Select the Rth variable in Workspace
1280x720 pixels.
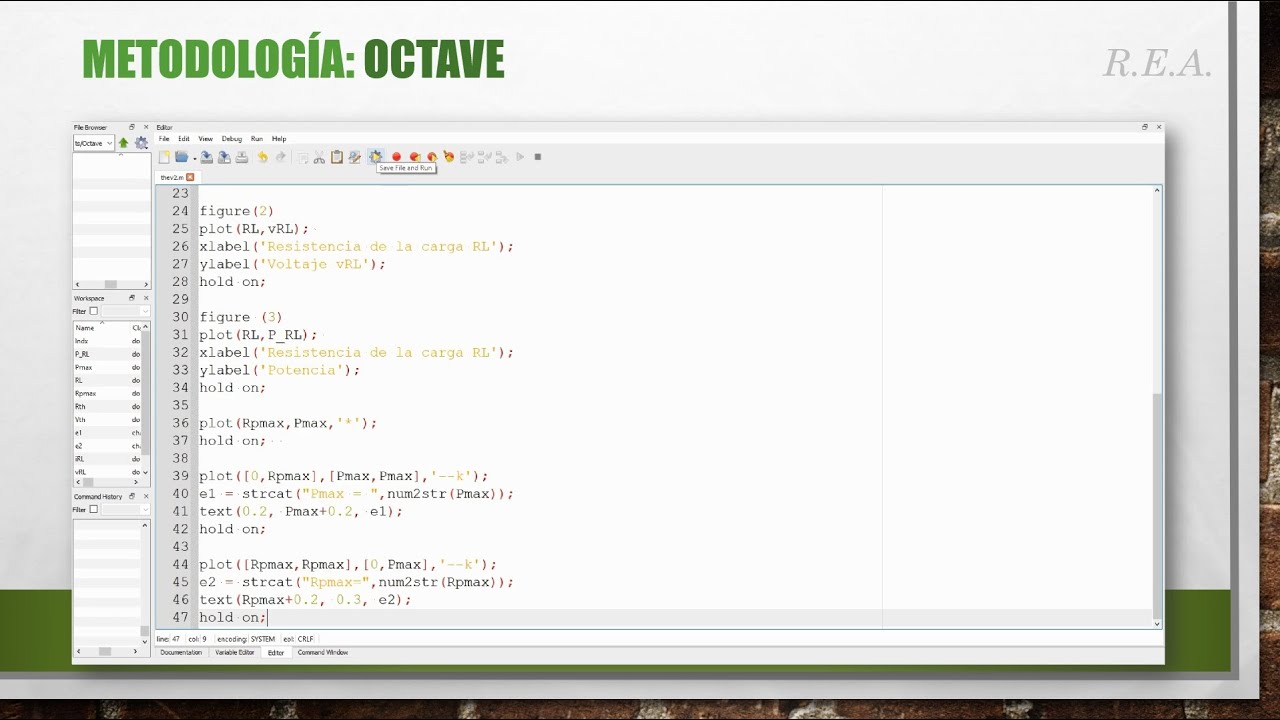[80, 406]
